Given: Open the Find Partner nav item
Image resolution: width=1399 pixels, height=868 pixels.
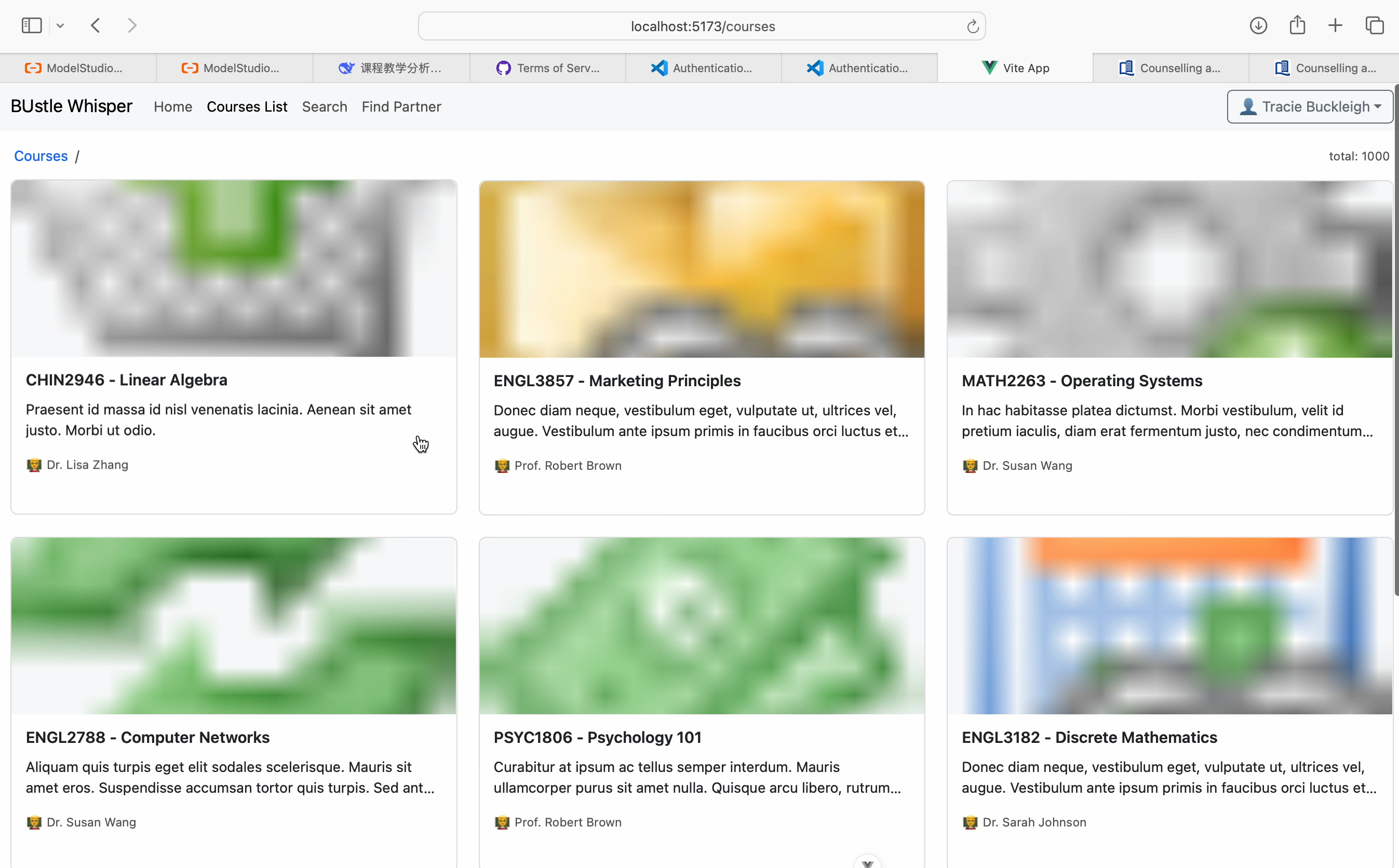Looking at the screenshot, I should tap(401, 107).
